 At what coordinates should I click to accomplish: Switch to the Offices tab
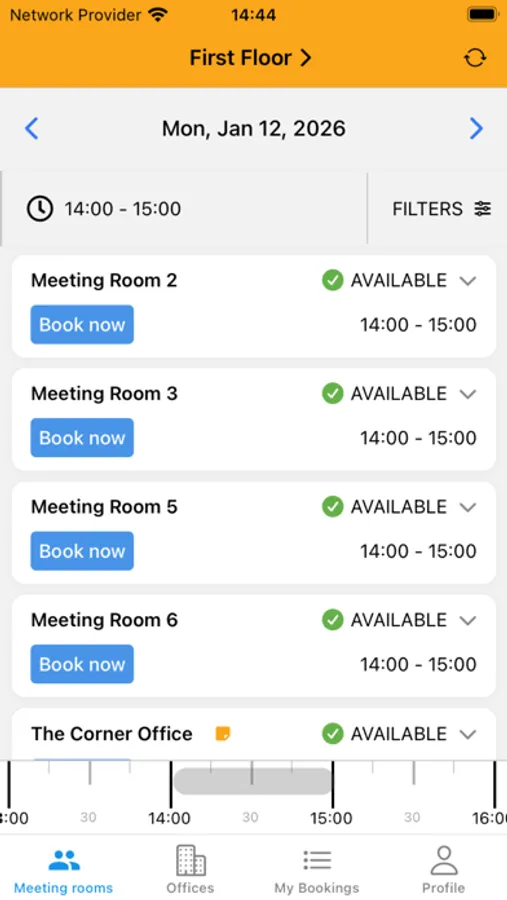[x=190, y=869]
